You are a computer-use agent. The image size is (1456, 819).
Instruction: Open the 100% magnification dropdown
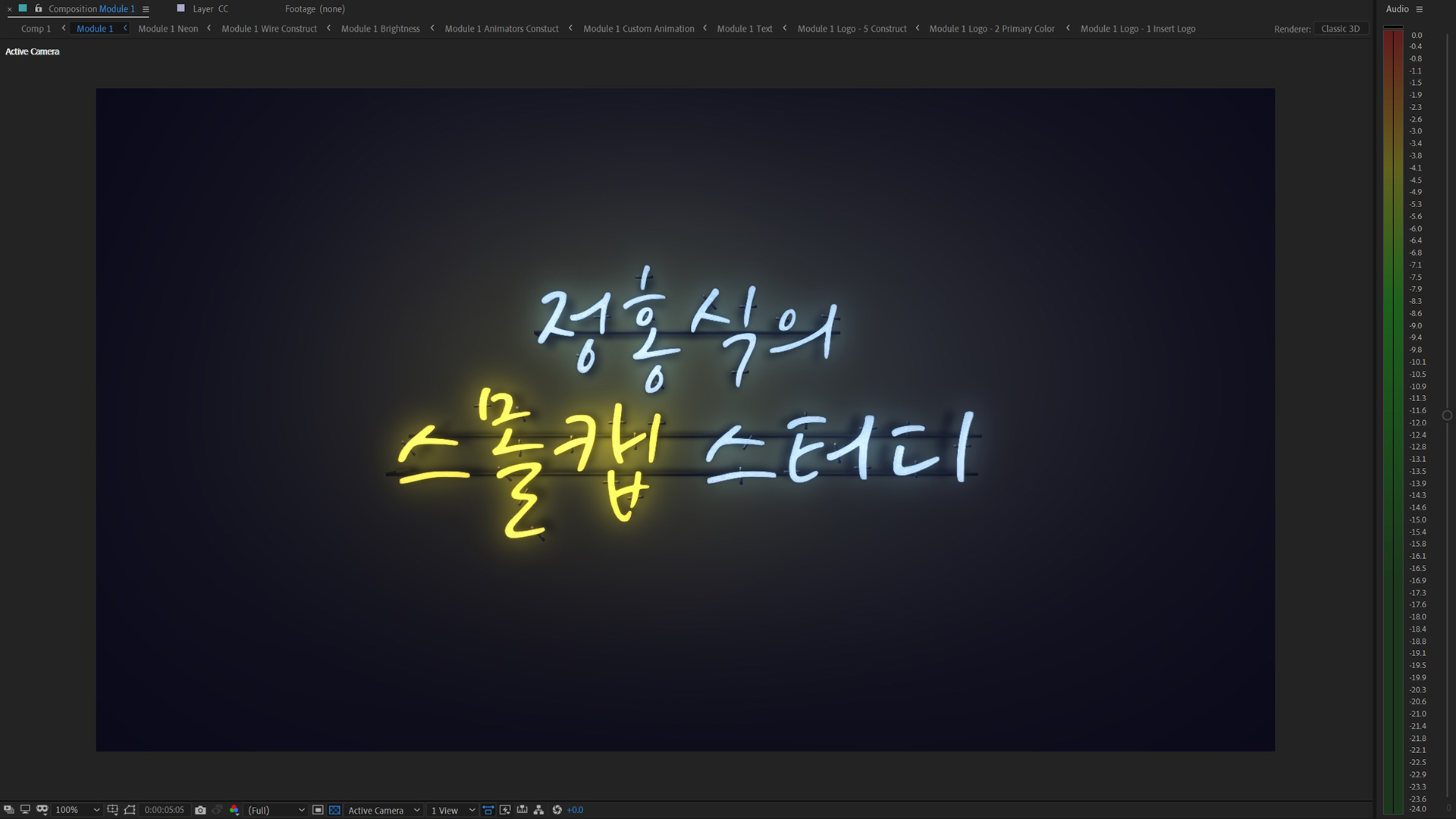[x=77, y=810]
